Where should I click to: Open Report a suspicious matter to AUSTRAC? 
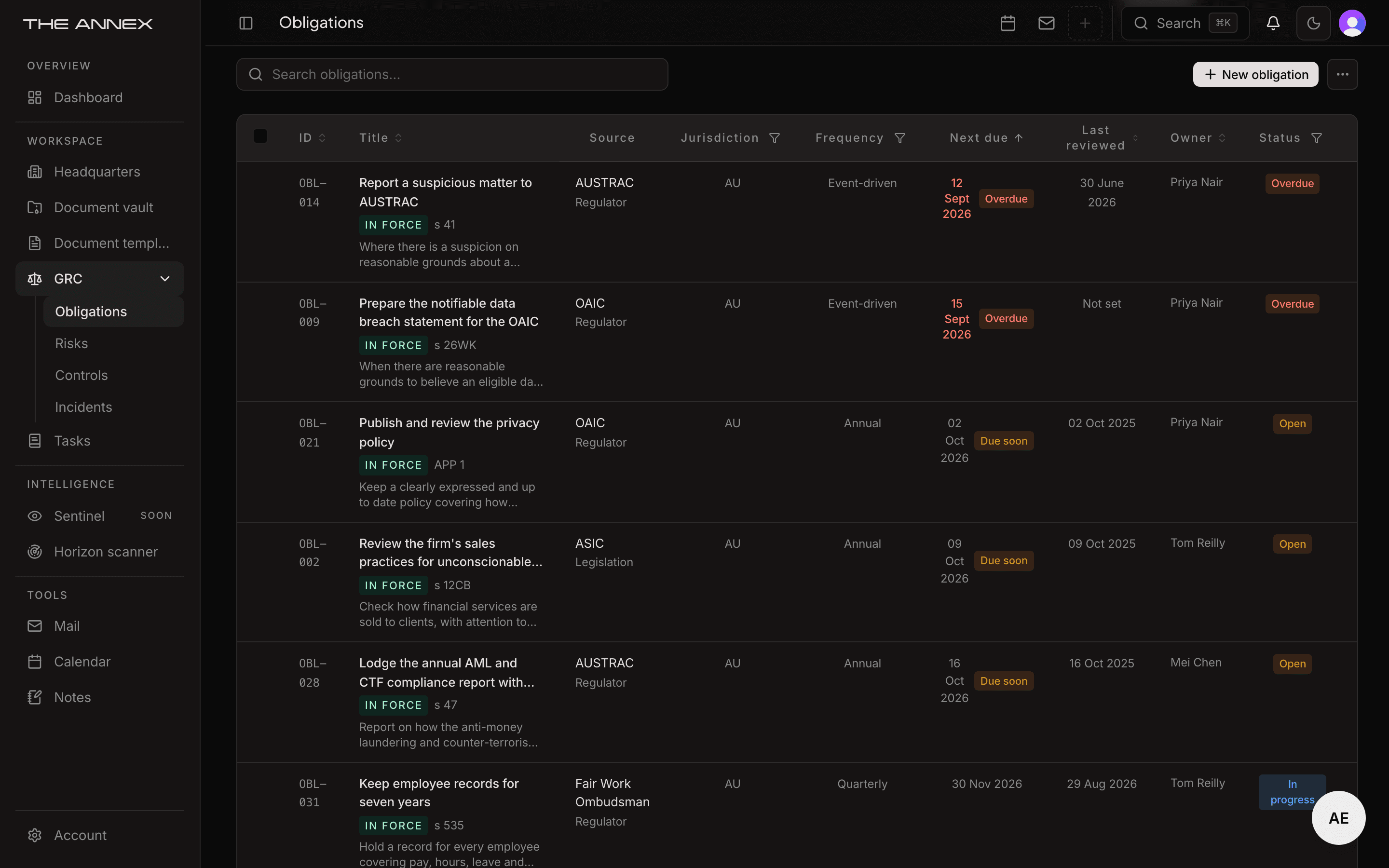(x=446, y=192)
